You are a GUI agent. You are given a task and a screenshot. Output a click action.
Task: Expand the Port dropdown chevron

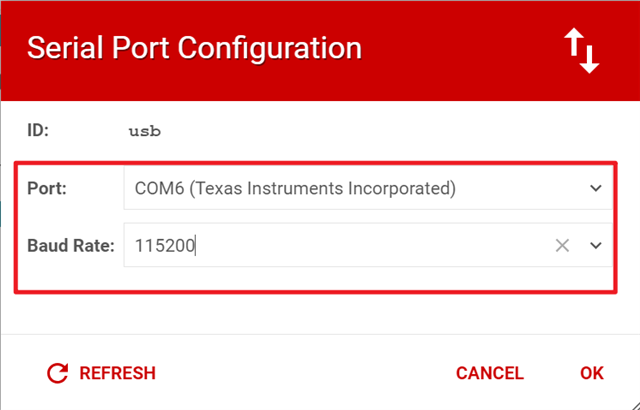click(596, 188)
